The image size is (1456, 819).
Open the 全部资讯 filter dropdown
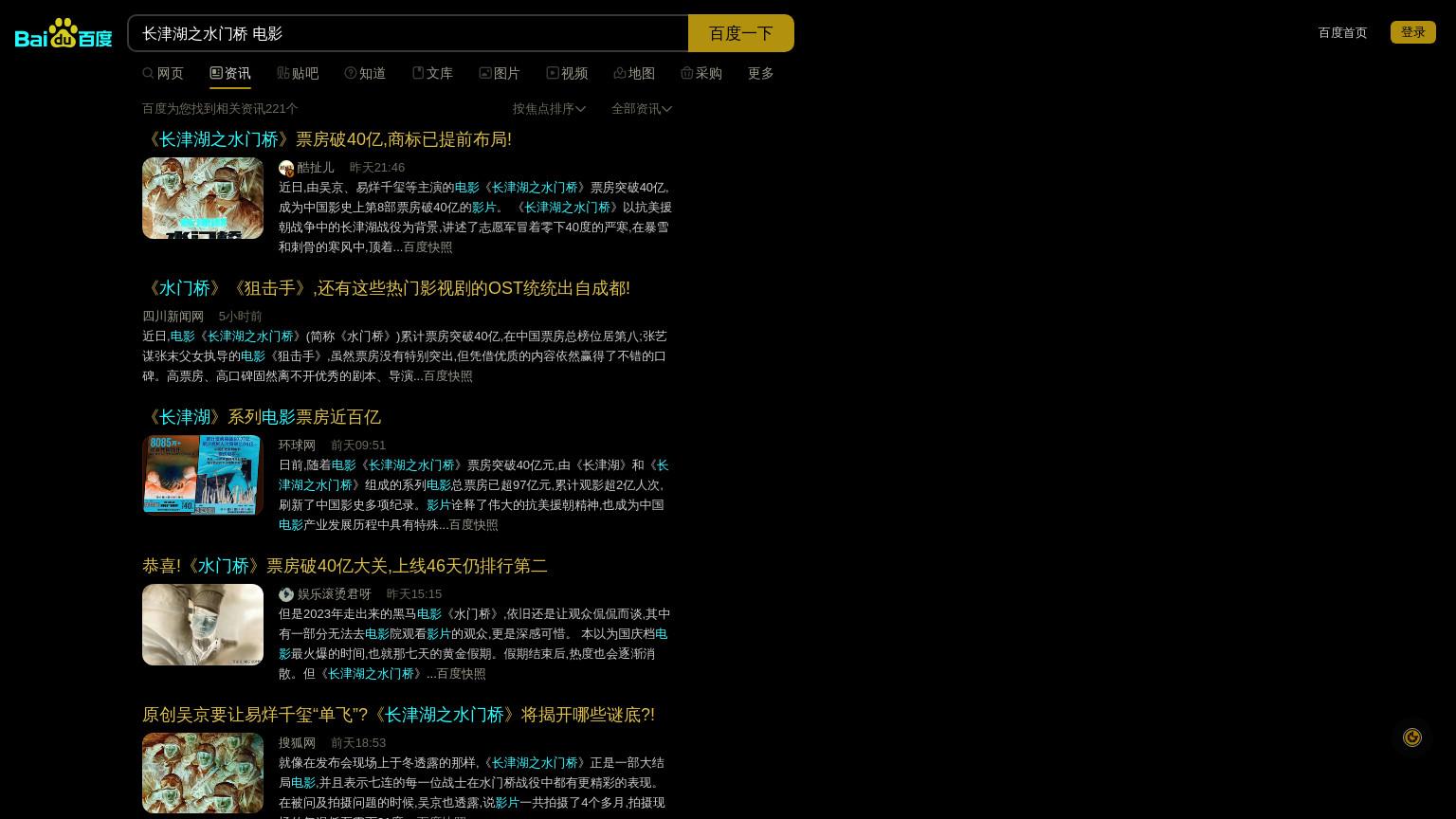(642, 109)
